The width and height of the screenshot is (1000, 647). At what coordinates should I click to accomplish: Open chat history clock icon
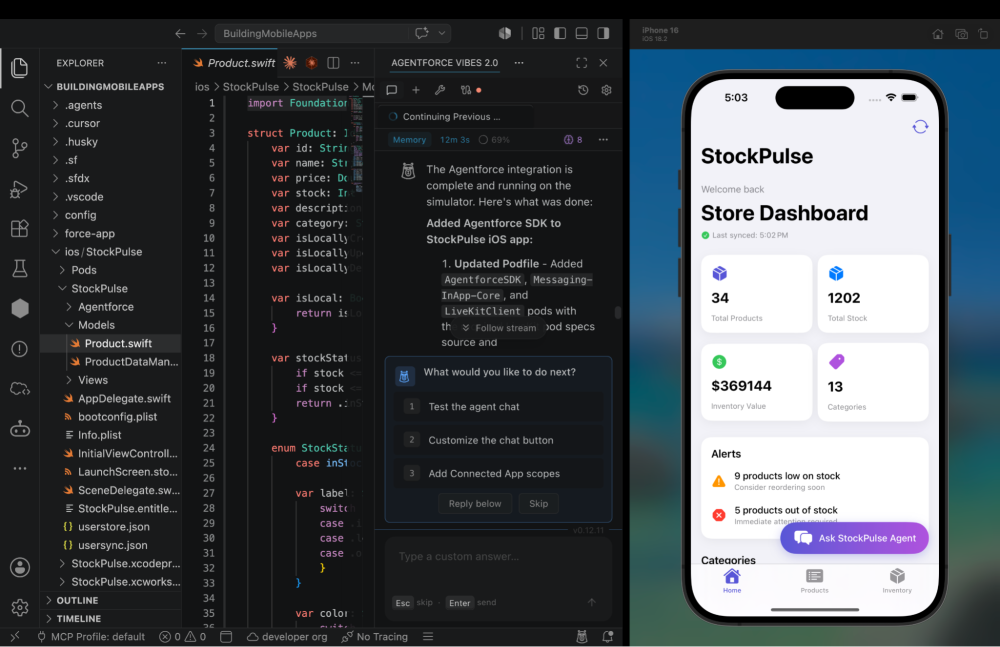583,90
